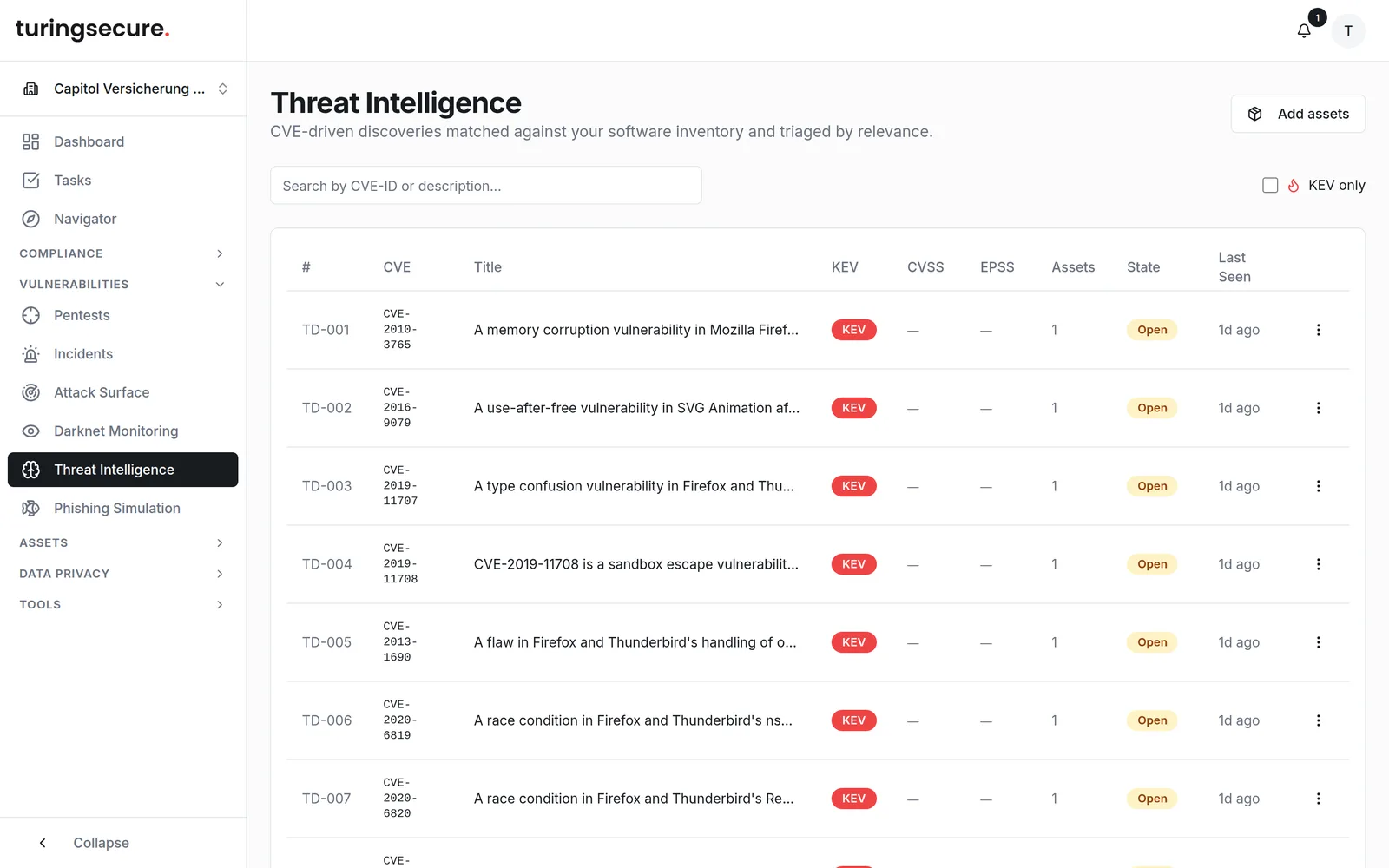
Task: Click CVE-2016-9079 identifier
Action: pos(400,408)
